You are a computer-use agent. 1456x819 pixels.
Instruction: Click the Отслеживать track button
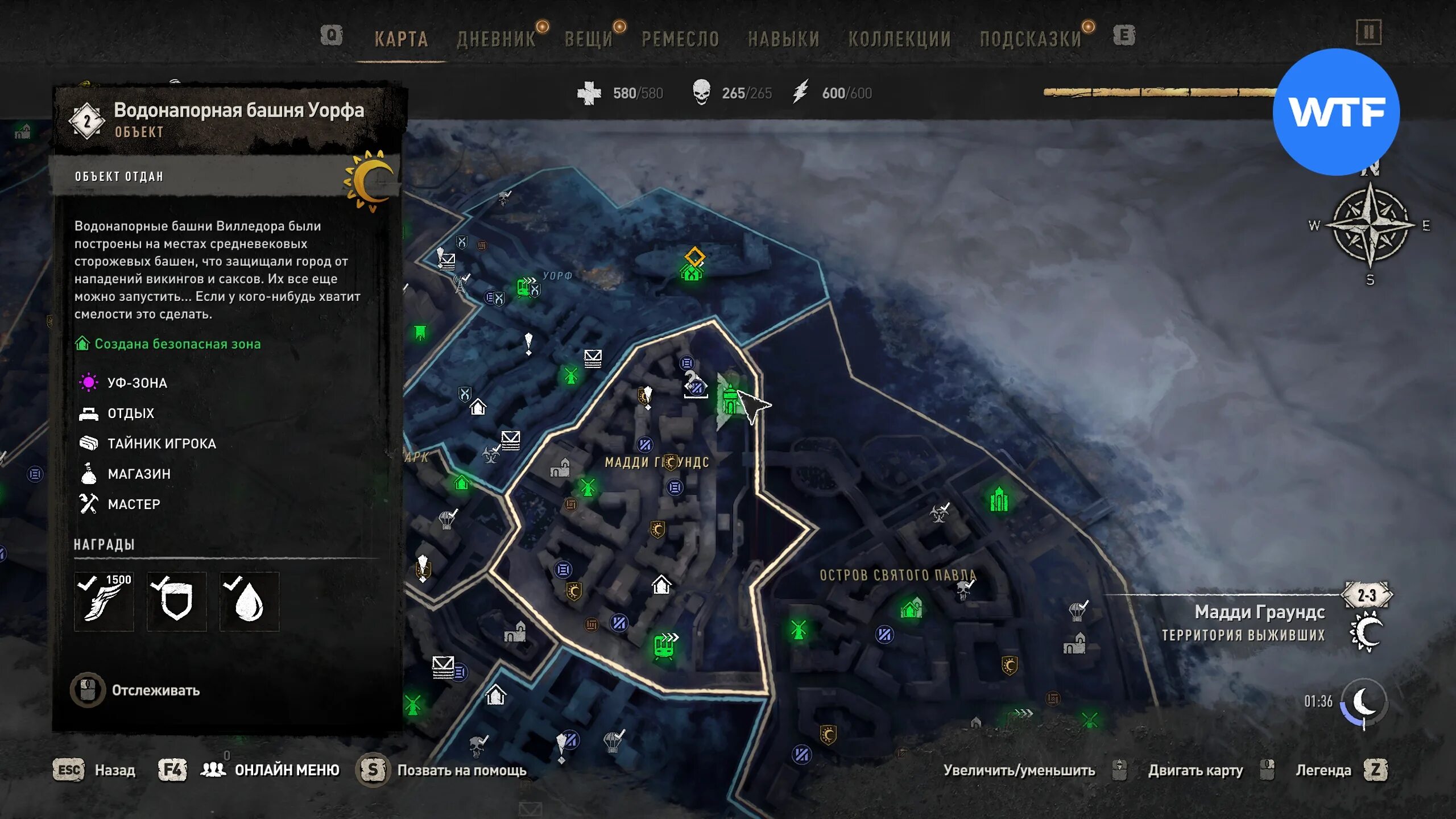(x=135, y=690)
